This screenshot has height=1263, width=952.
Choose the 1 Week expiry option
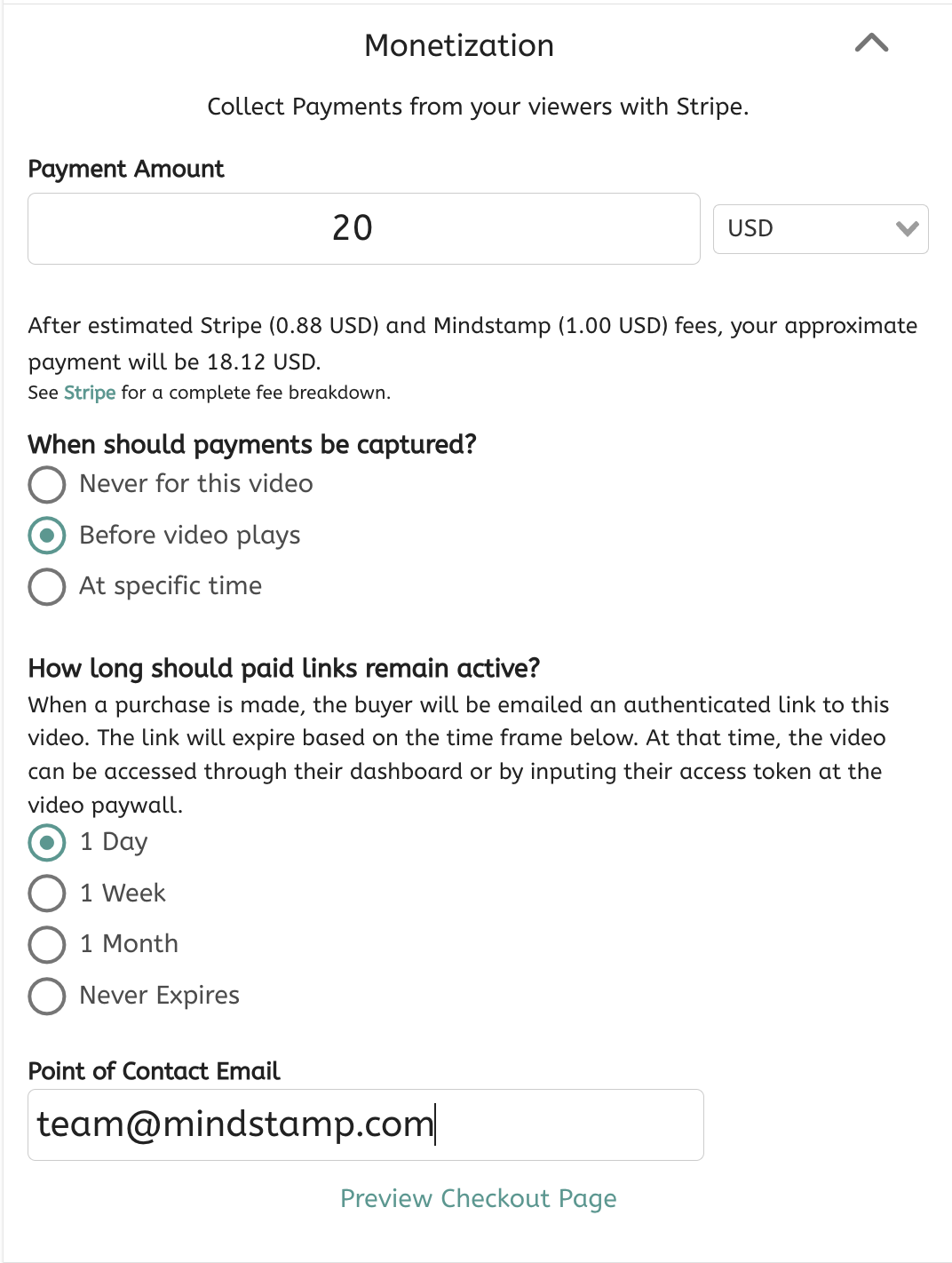(x=47, y=894)
